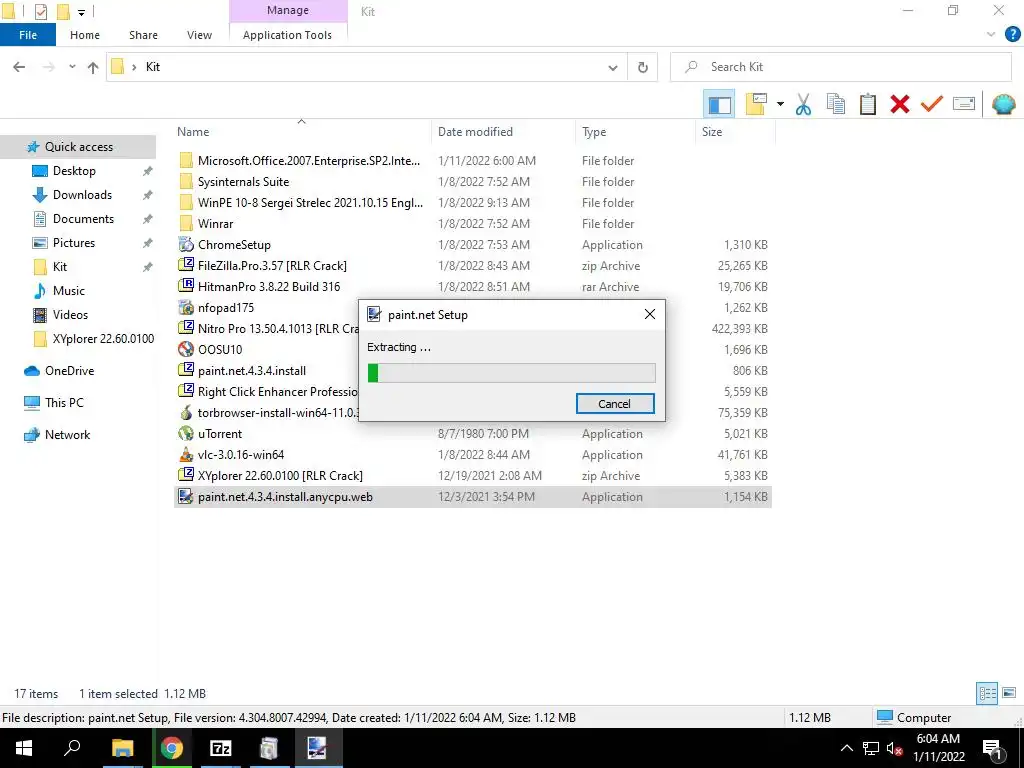Select the Winrar folder row
Screen dimensions: 1024x768
tap(473, 224)
